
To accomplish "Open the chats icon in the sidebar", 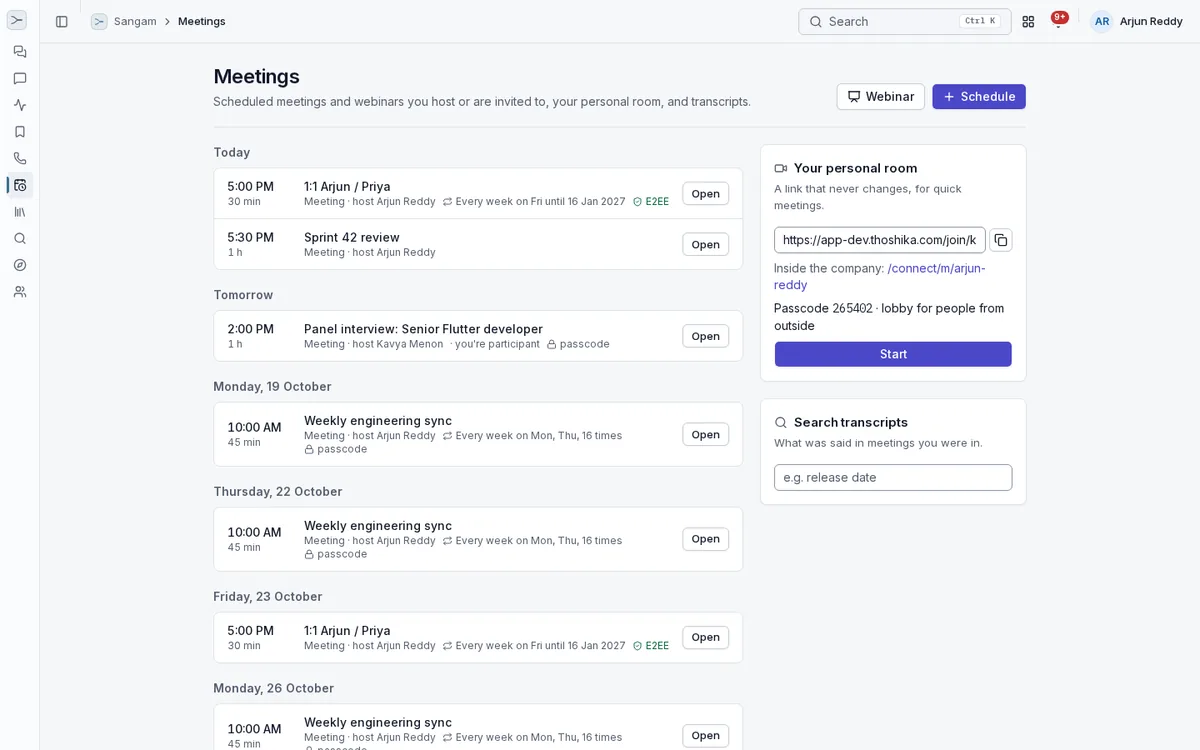I will pyautogui.click(x=20, y=51).
